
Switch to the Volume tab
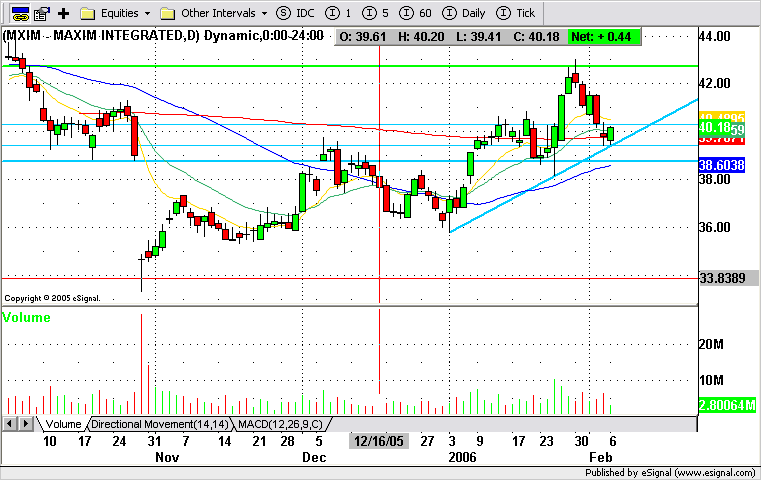(x=64, y=424)
